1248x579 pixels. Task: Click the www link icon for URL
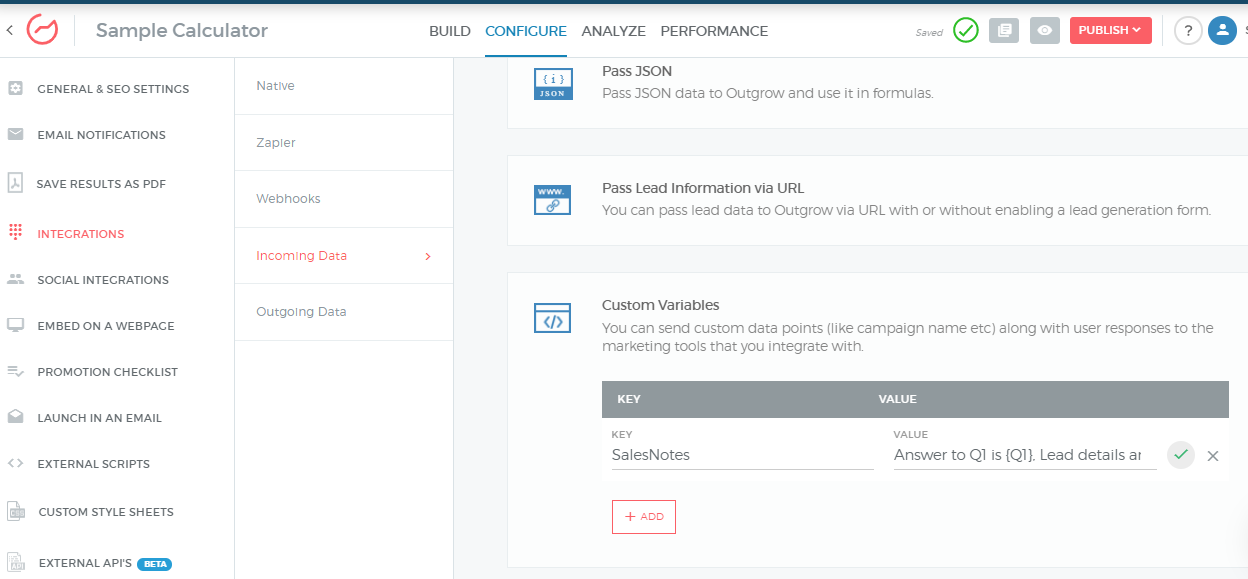(552, 199)
